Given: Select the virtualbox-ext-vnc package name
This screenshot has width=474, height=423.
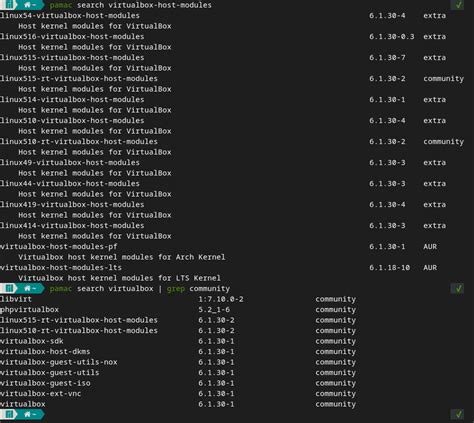Looking at the screenshot, I should (x=41, y=394).
